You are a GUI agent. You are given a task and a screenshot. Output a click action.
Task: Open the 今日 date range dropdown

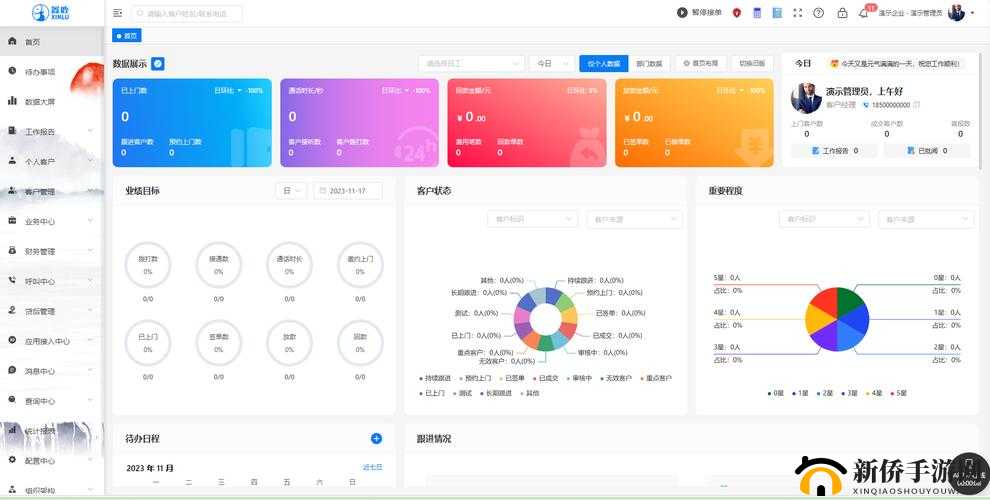coord(552,64)
